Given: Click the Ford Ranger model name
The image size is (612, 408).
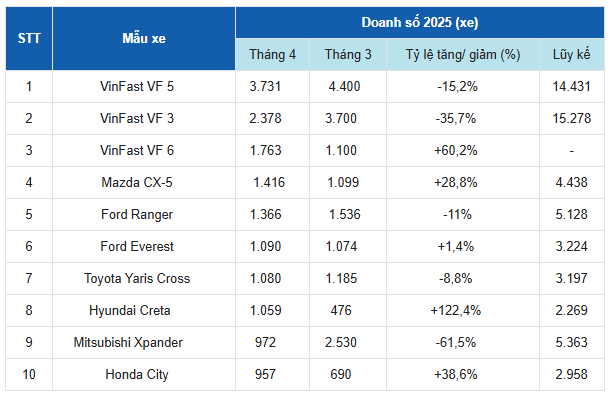Looking at the screenshot, I should [144, 214].
